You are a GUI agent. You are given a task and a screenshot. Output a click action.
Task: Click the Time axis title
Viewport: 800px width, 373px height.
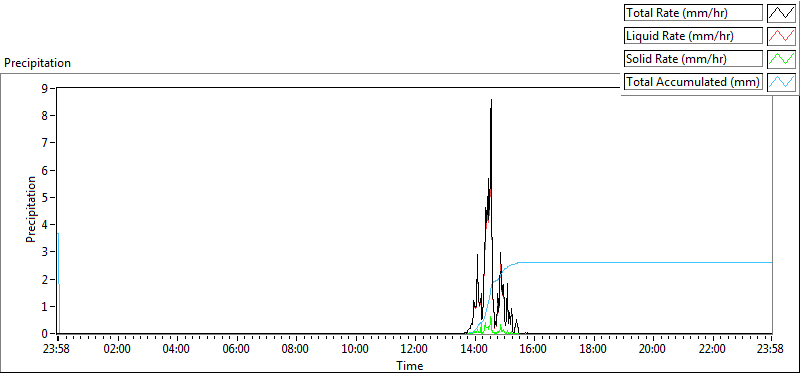410,365
